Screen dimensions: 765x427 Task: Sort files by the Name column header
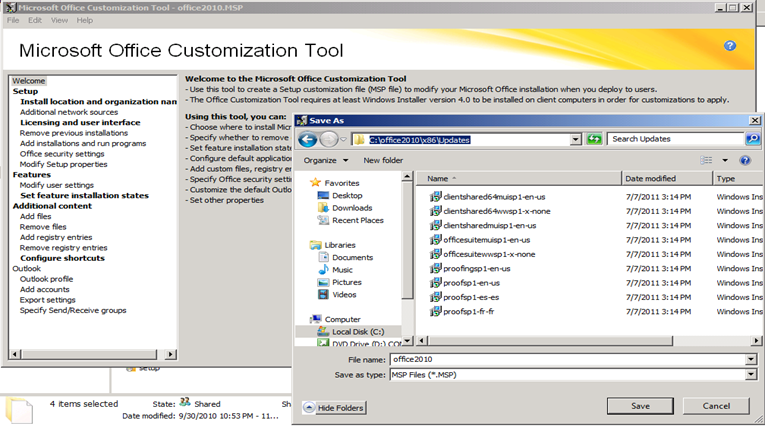coord(519,179)
